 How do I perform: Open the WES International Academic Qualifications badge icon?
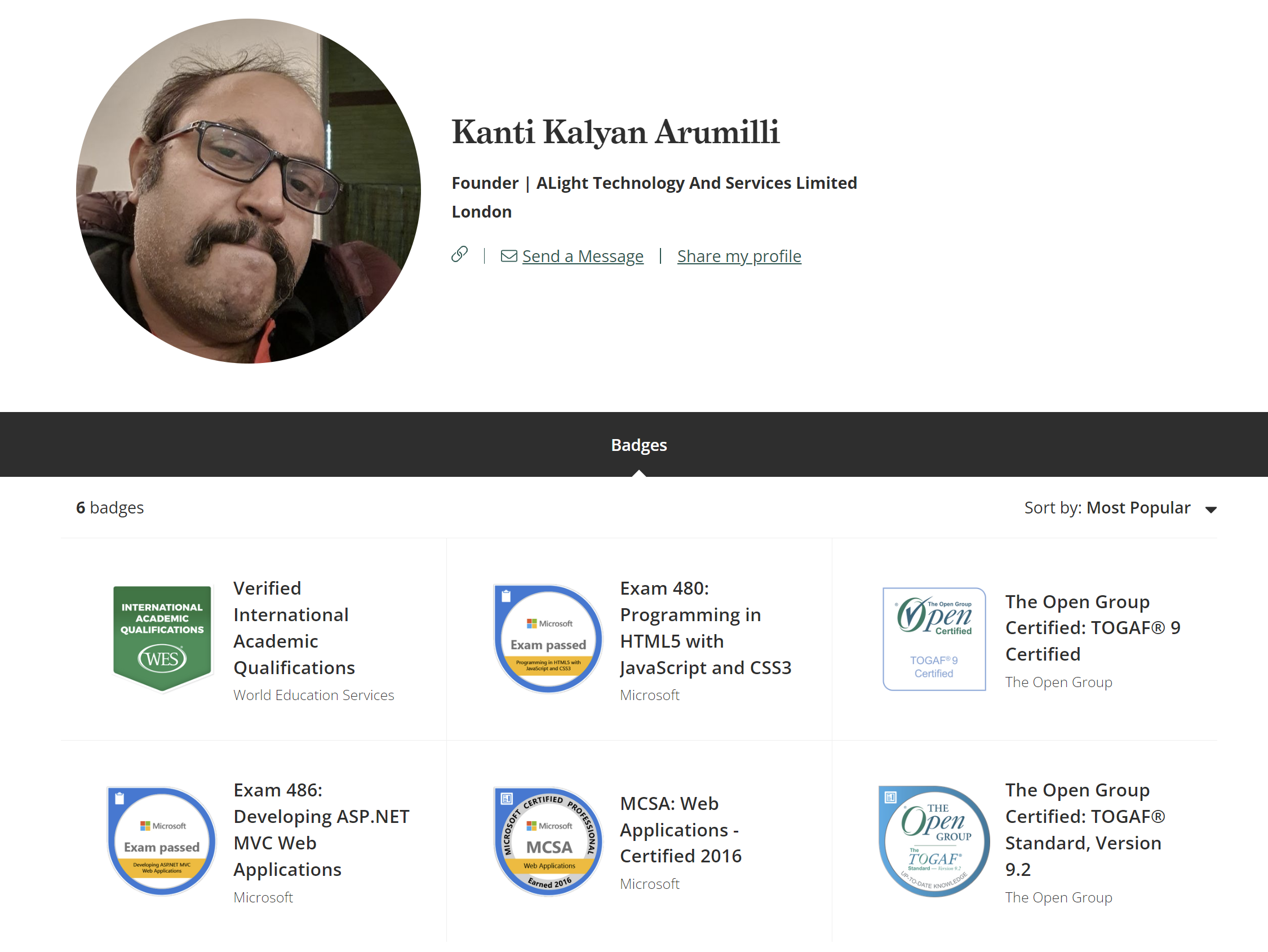point(162,638)
